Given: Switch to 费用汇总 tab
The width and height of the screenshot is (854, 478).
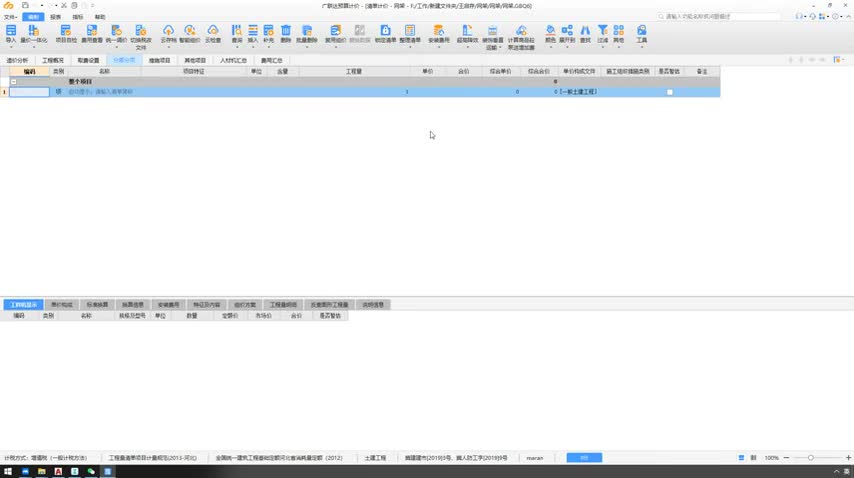Looking at the screenshot, I should click(x=271, y=60).
